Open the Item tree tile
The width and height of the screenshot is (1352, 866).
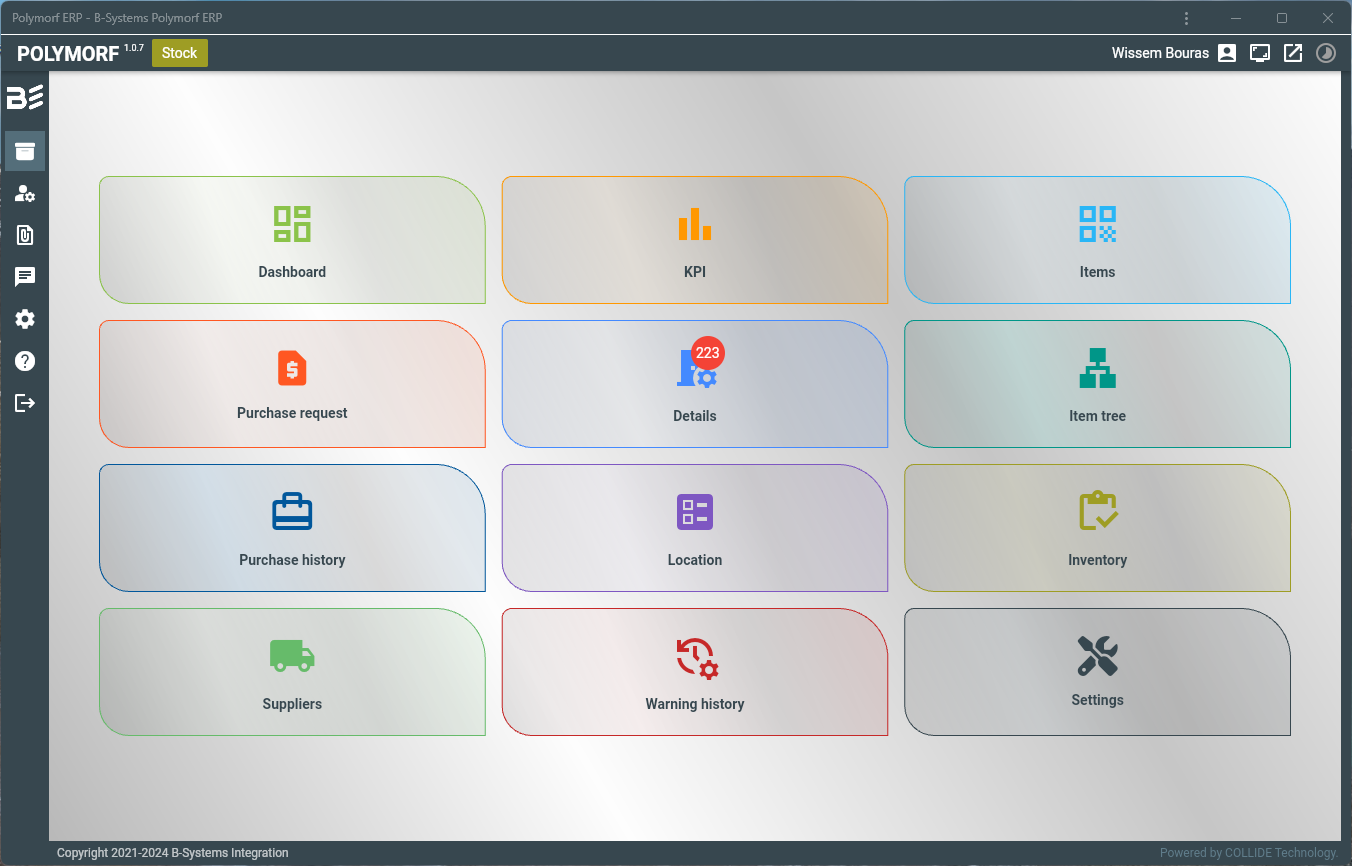1097,384
